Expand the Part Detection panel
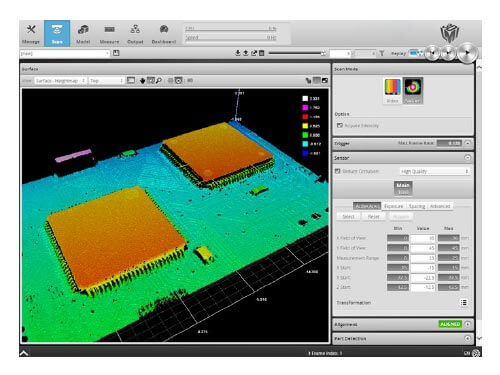500x375 pixels. point(468,339)
